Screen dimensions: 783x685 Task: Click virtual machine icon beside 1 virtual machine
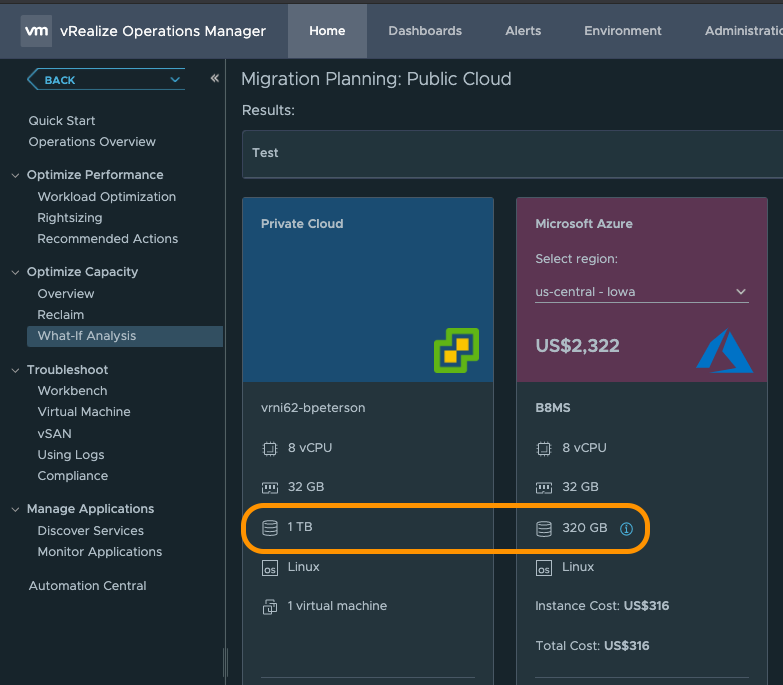point(270,607)
